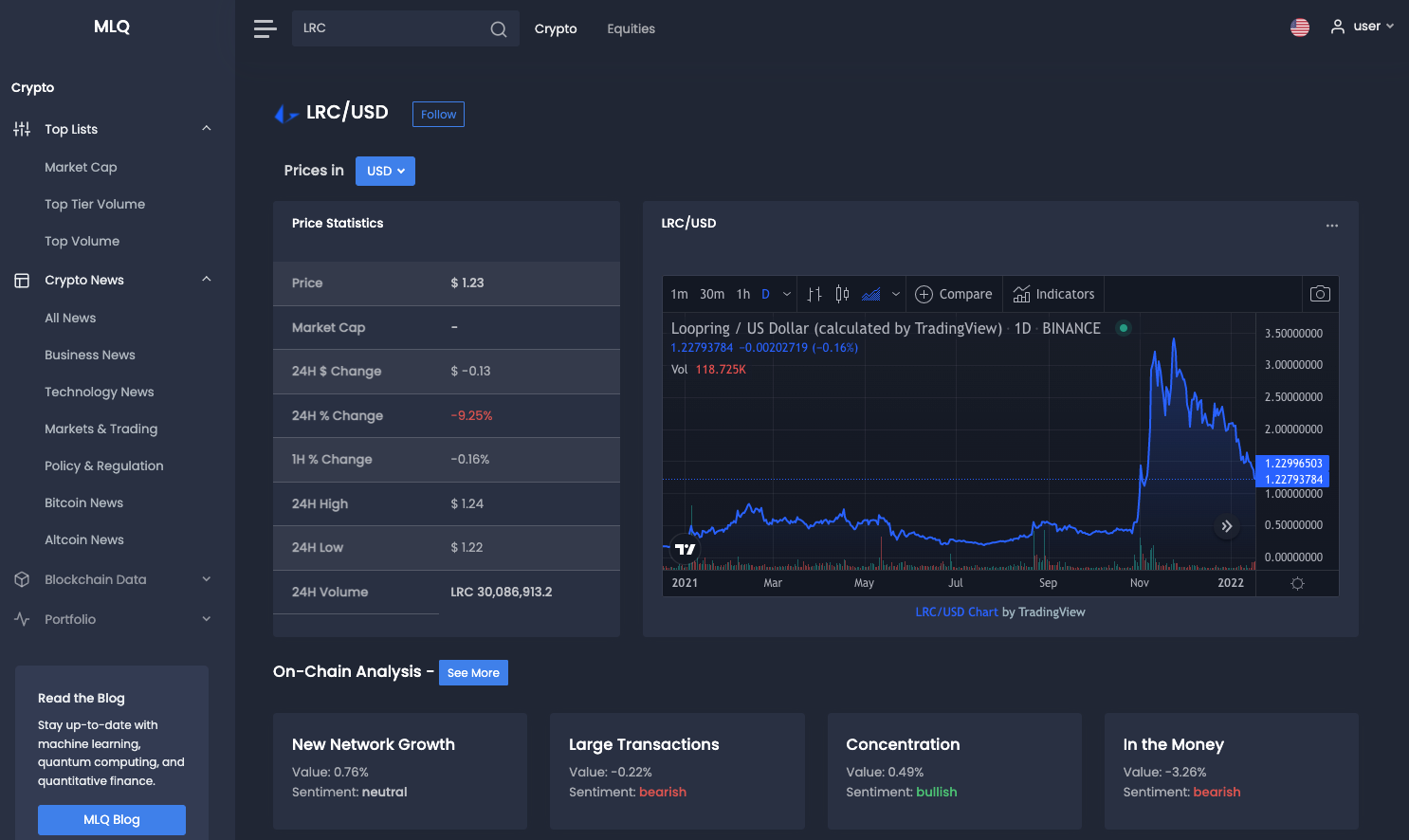Open Top Tier Volume list

(95, 204)
